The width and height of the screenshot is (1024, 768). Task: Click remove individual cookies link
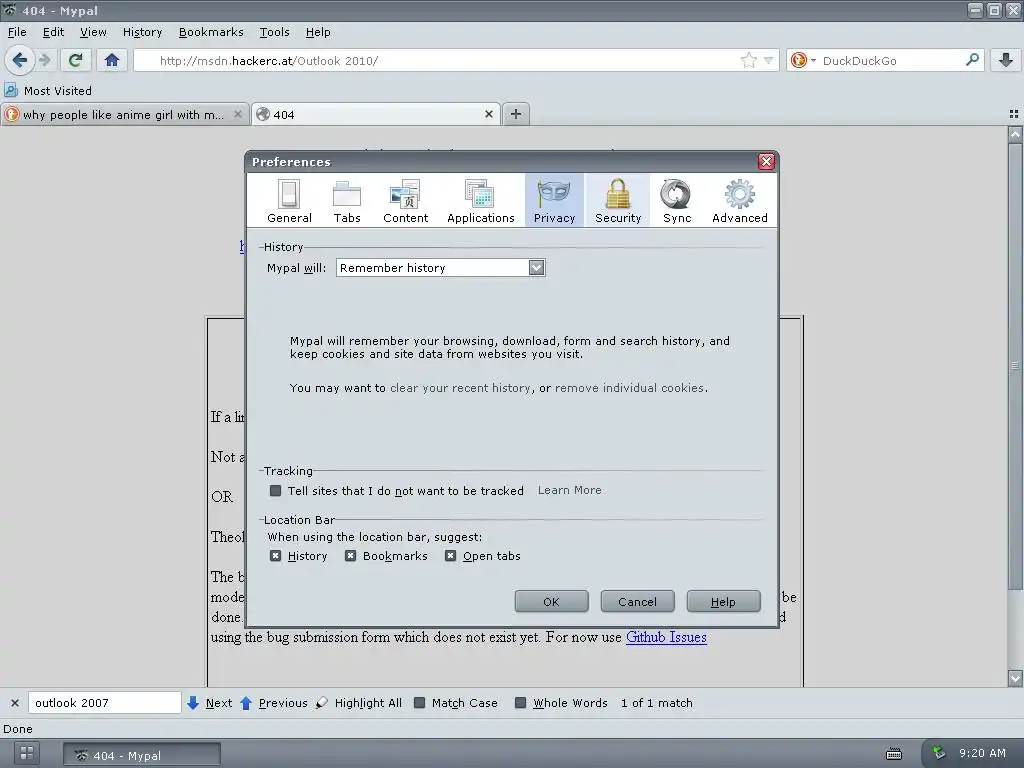[630, 388]
